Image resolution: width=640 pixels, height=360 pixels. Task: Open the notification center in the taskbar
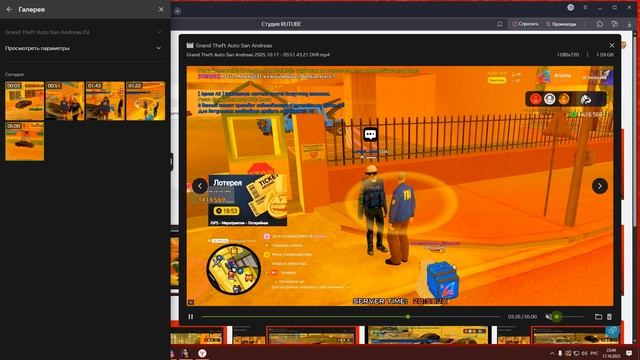pos(629,353)
